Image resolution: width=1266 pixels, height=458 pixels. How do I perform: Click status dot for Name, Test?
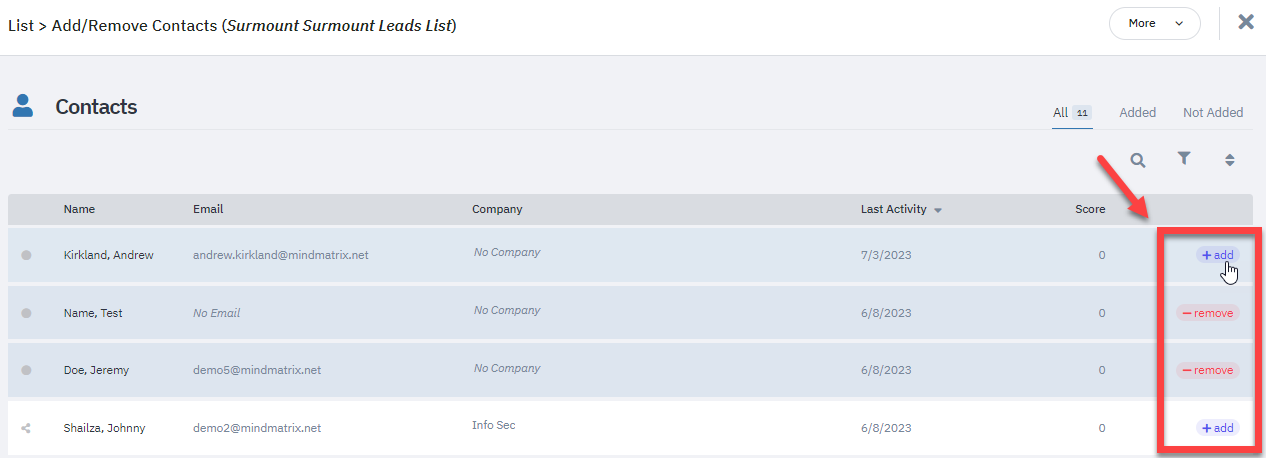(x=26, y=313)
